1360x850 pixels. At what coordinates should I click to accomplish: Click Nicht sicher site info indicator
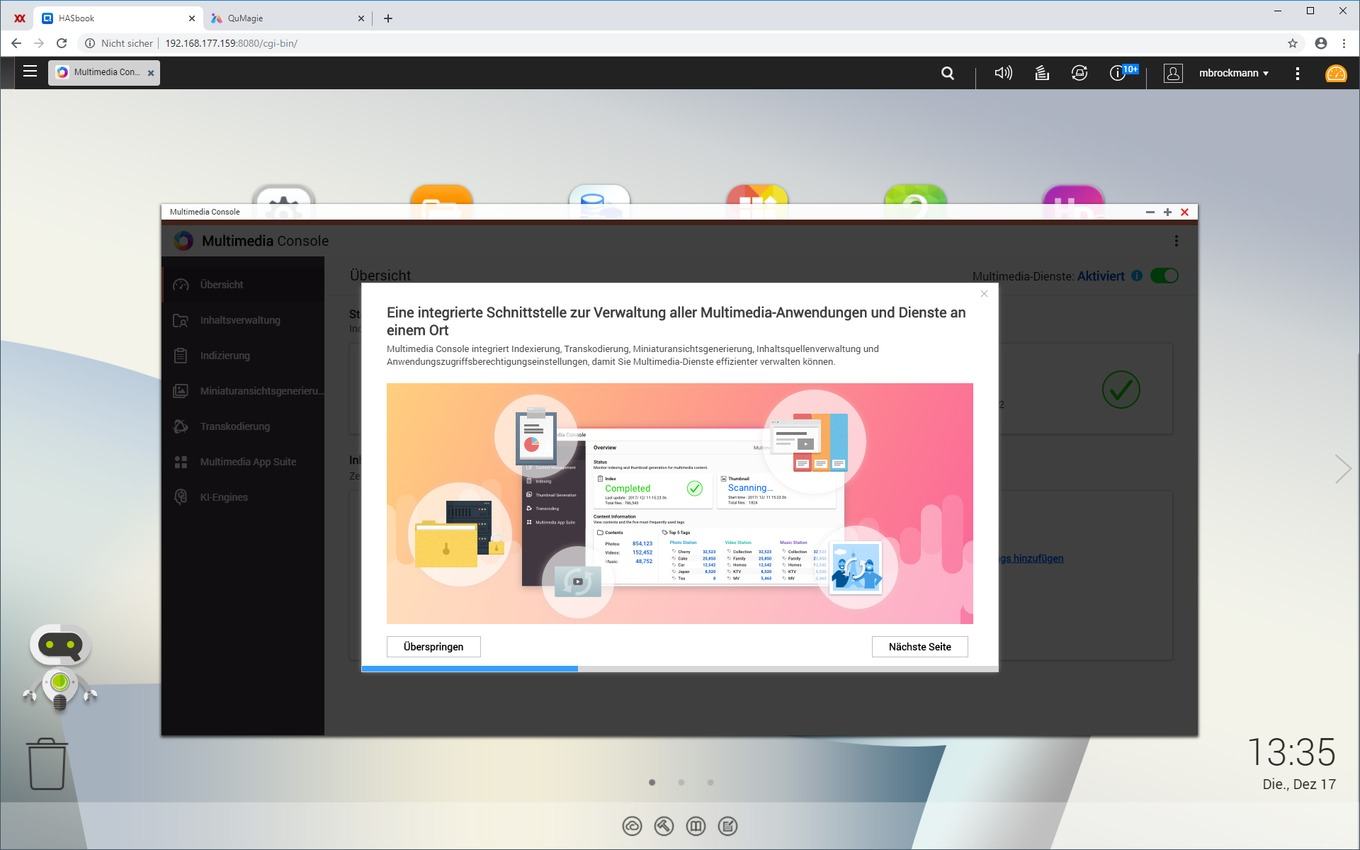(x=119, y=43)
